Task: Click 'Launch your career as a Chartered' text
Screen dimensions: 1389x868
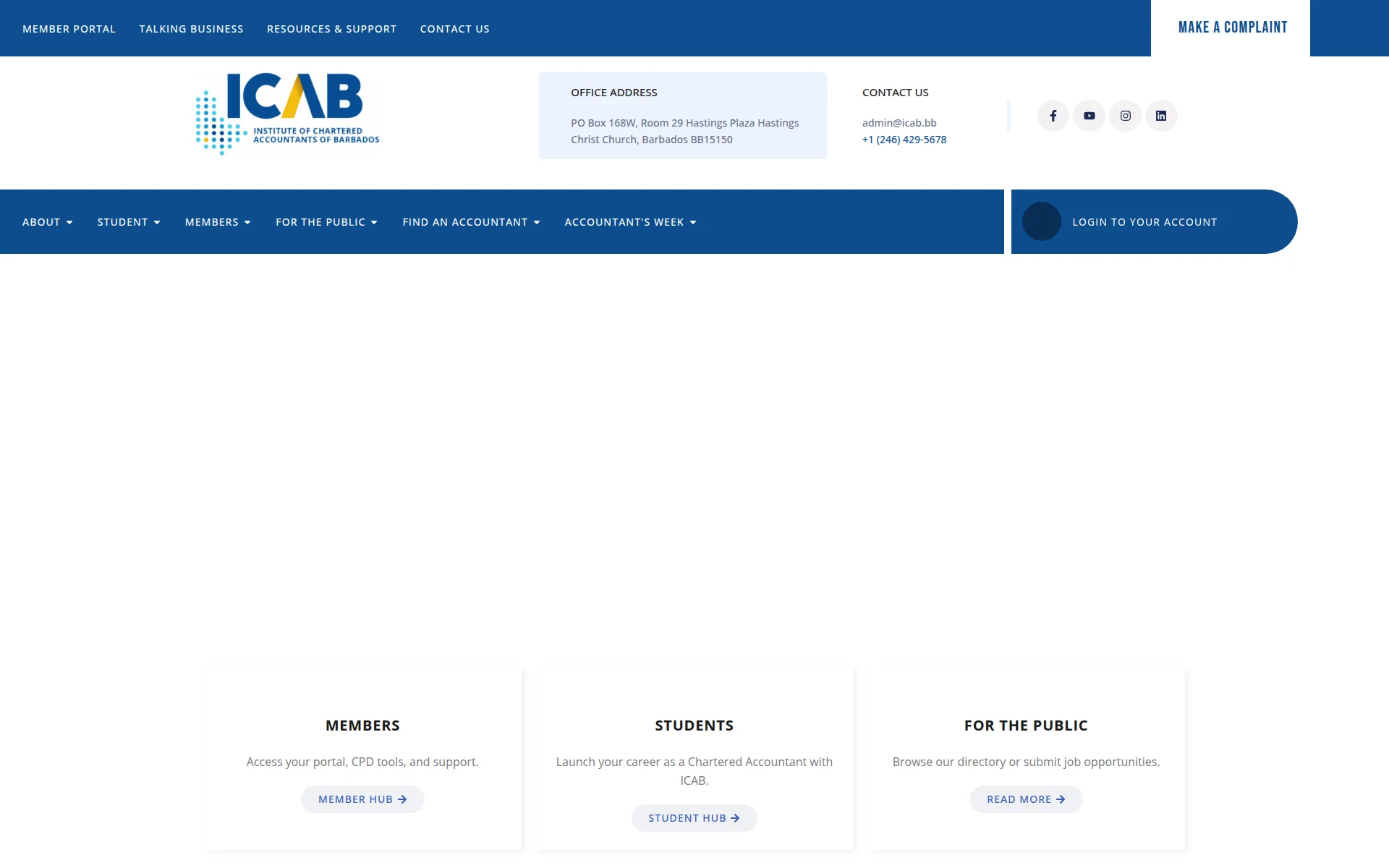Action: click(x=694, y=771)
